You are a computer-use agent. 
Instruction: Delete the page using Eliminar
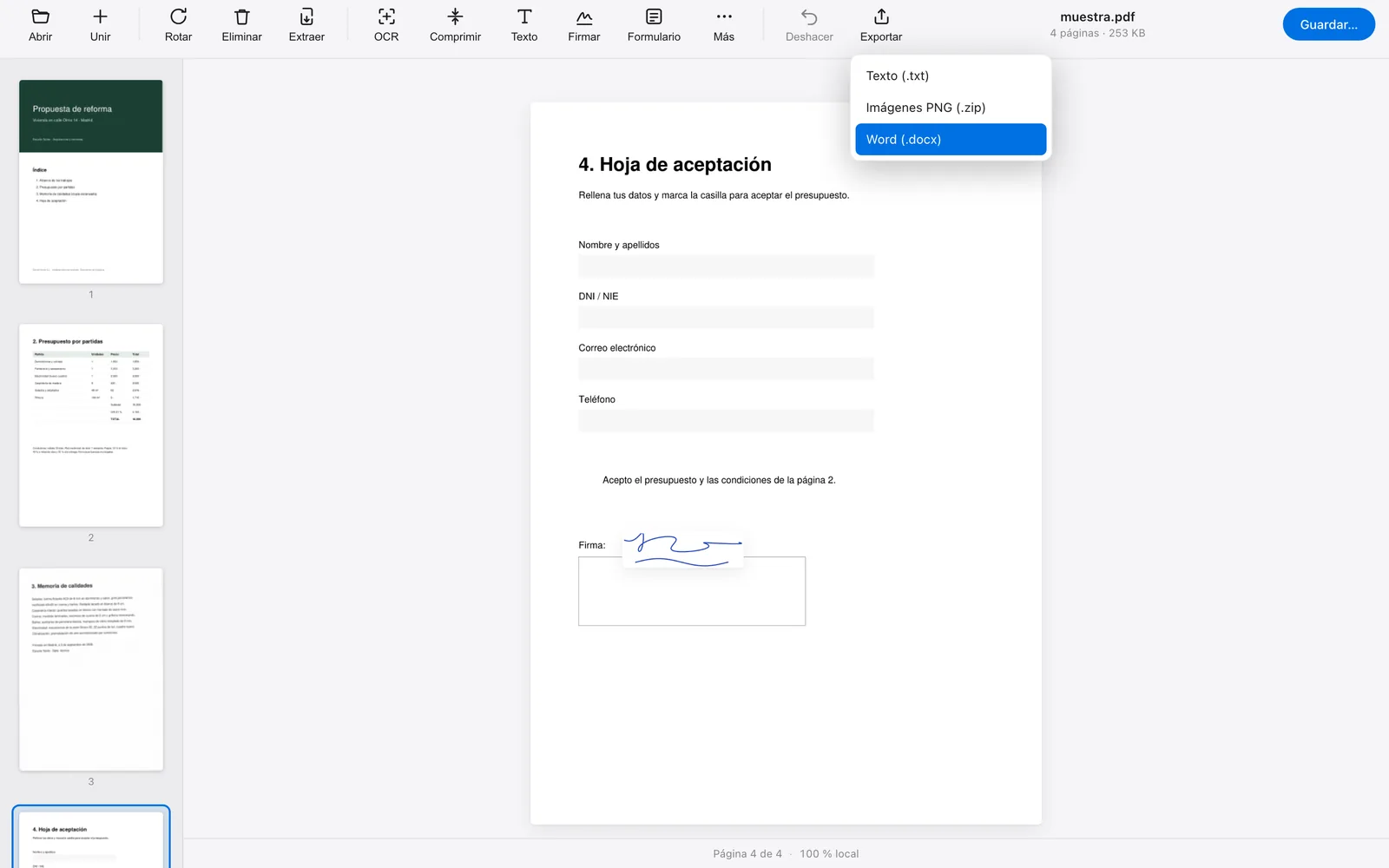coord(241,25)
